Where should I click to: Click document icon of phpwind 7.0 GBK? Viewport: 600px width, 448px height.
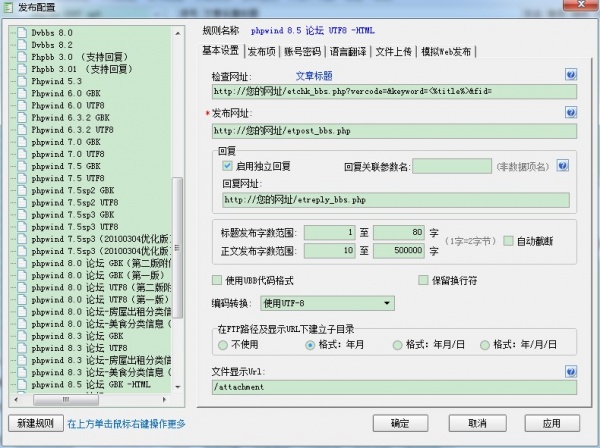coord(22,142)
